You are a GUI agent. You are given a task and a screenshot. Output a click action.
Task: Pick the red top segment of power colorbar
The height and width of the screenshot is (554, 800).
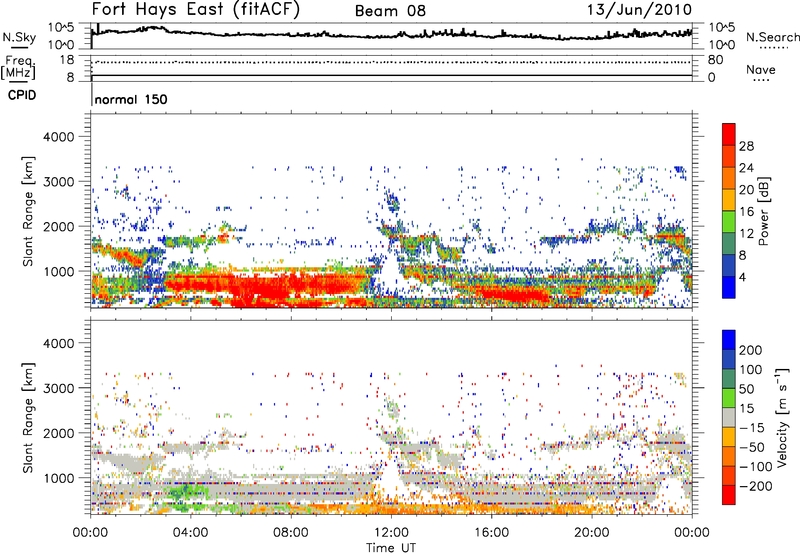pyautogui.click(x=729, y=135)
